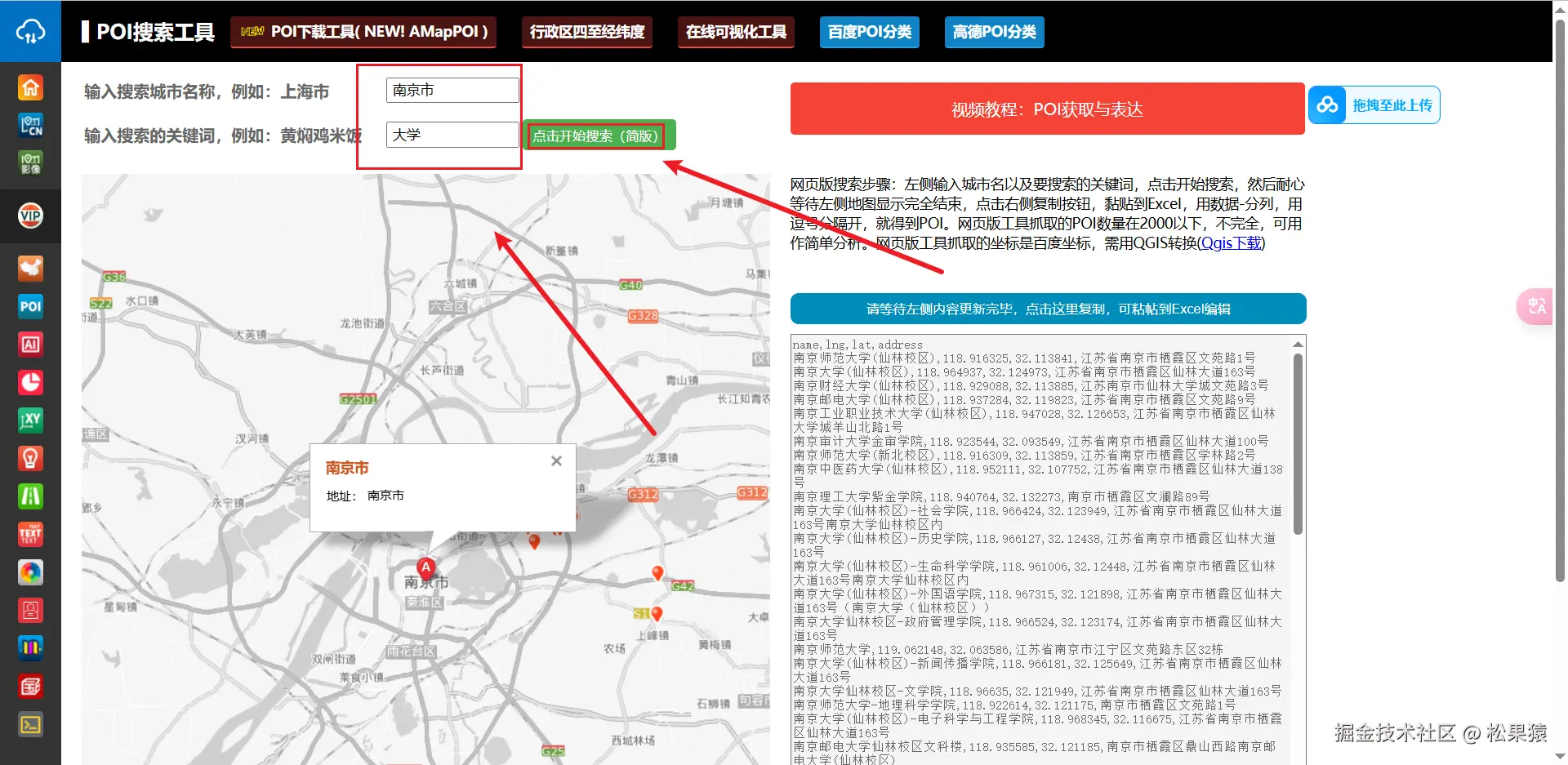1568x765 pixels.
Task: Select the blue CN map sidebar icon
Action: 30,125
